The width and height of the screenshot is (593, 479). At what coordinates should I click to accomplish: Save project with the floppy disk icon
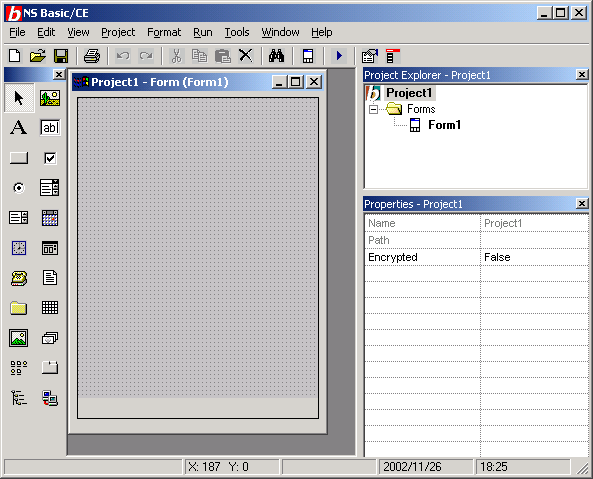pos(61,56)
